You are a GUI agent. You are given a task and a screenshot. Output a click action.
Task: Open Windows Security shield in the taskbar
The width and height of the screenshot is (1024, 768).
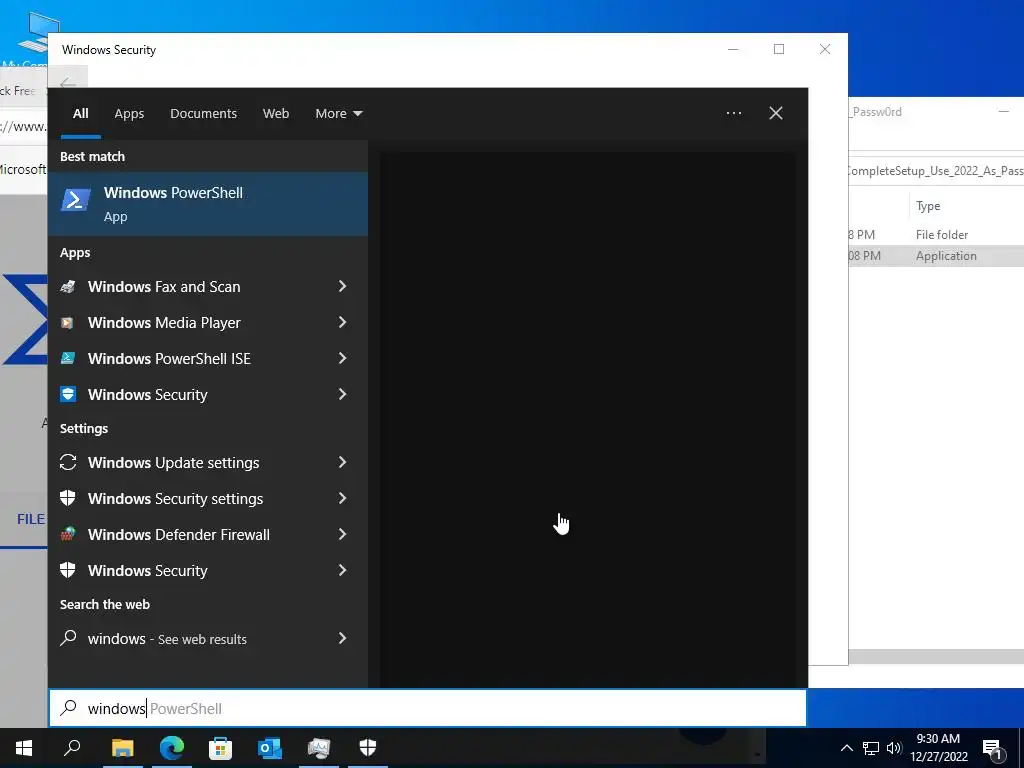(x=368, y=748)
